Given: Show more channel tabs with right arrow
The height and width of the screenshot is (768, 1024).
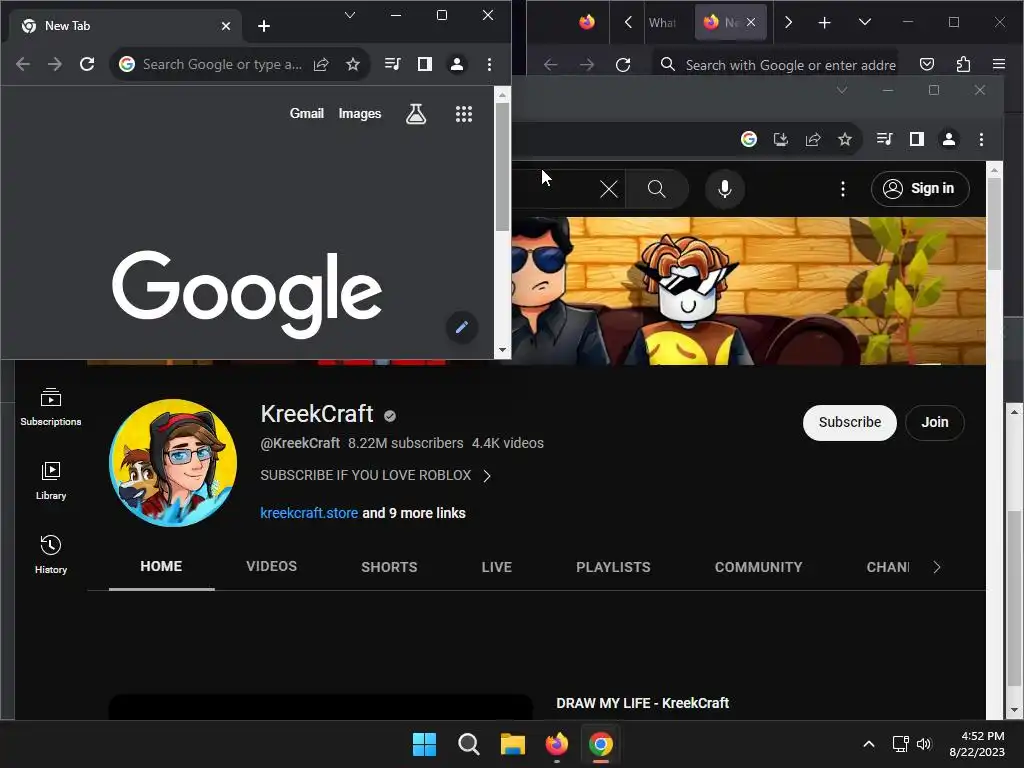Looking at the screenshot, I should (936, 567).
